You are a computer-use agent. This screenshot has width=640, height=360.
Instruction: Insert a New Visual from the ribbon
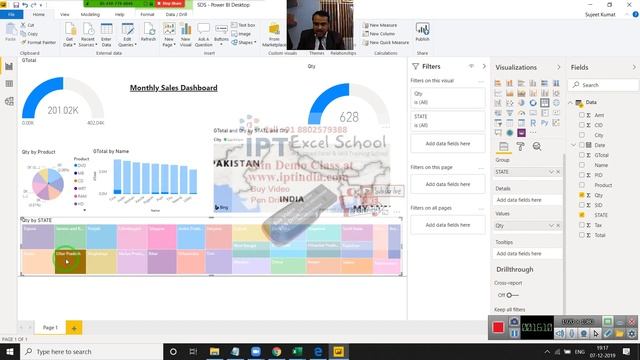click(186, 34)
